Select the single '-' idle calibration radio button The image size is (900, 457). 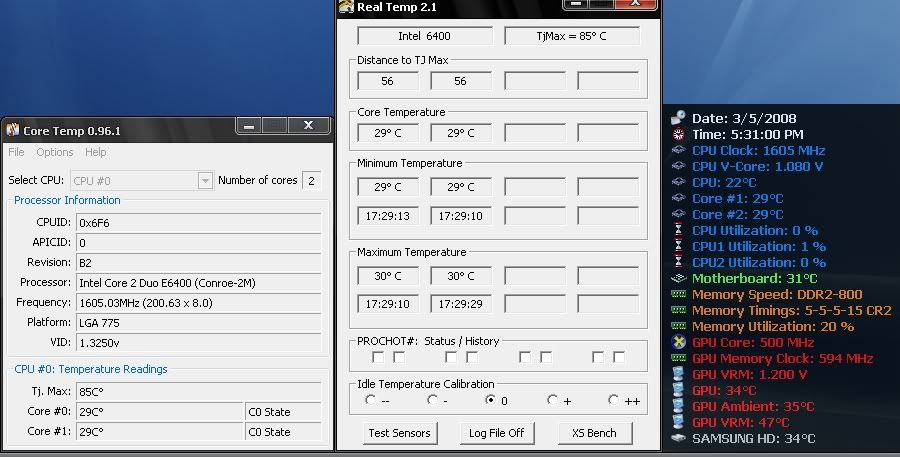pyautogui.click(x=432, y=400)
